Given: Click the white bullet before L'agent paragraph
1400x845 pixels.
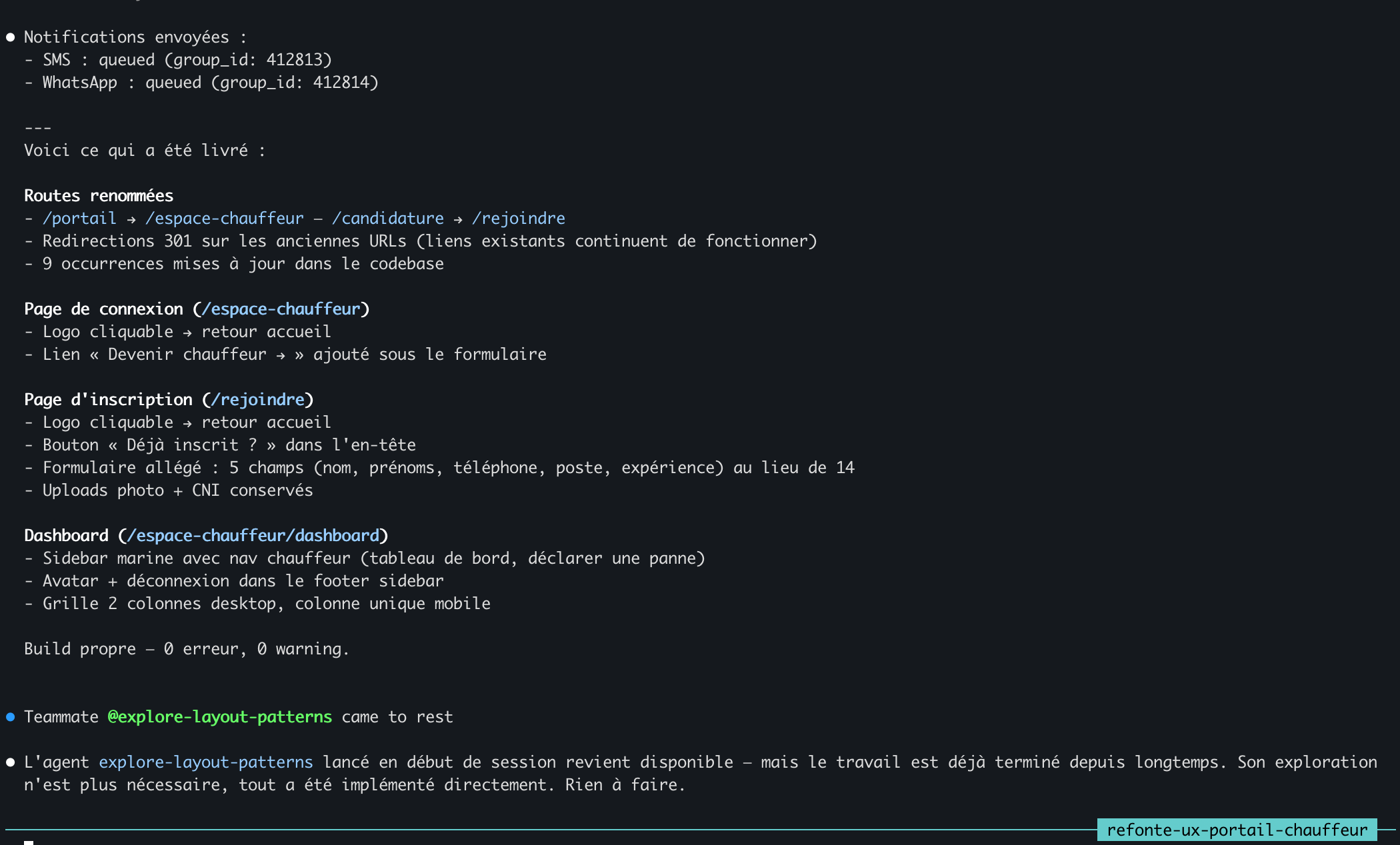Looking at the screenshot, I should pos(11,762).
